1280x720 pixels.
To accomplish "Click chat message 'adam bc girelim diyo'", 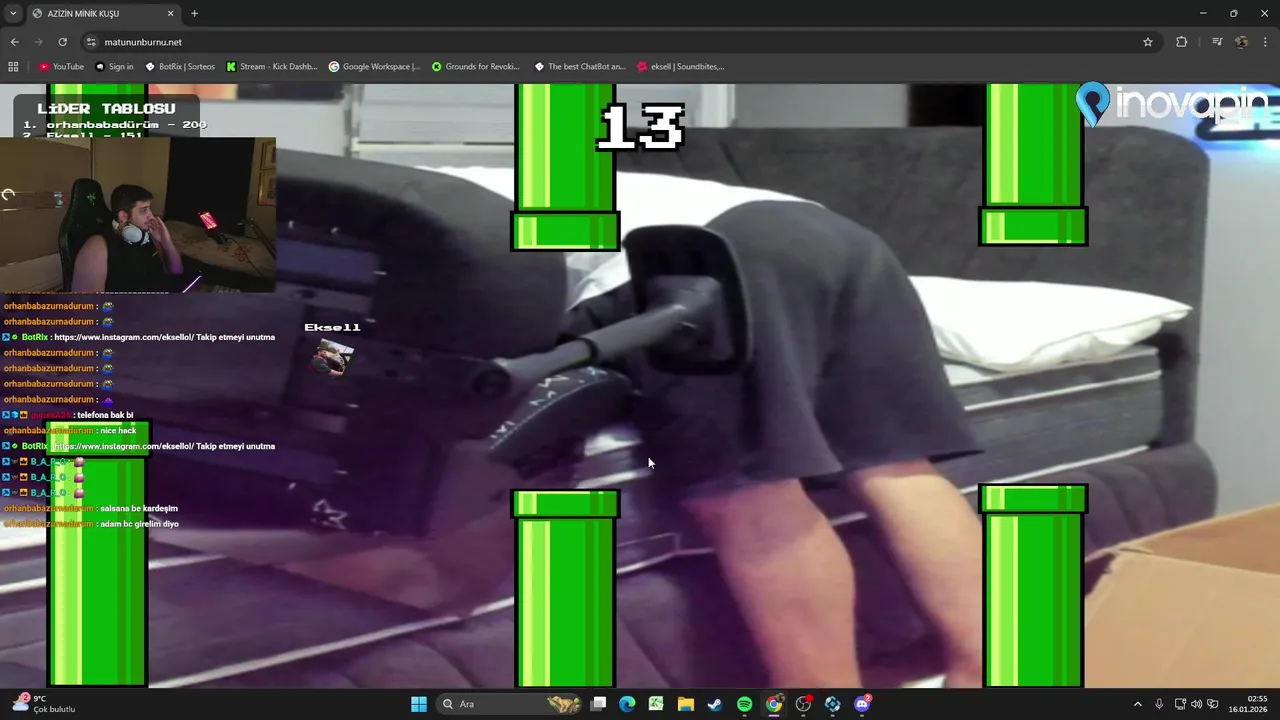I will pos(139,524).
